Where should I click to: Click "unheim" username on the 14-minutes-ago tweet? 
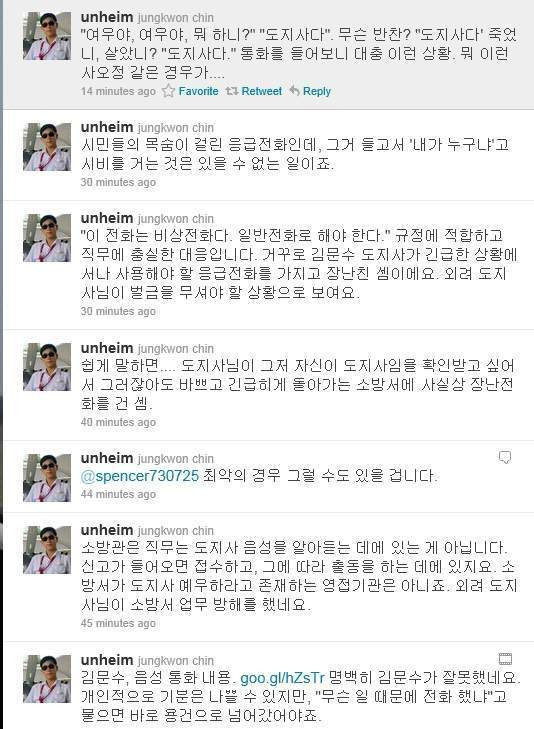click(107, 17)
